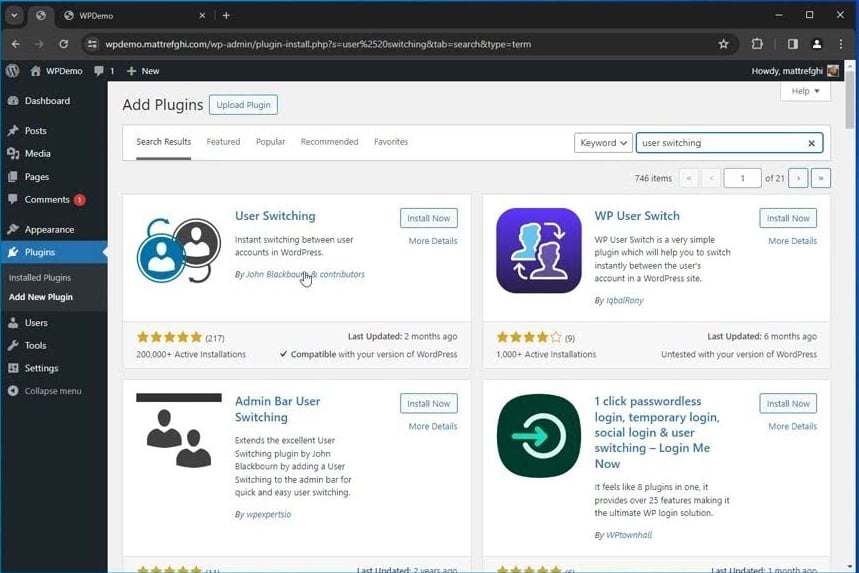Viewport: 859px width, 573px height.
Task: Click the Pages icon in sidebar
Action: tap(13, 176)
